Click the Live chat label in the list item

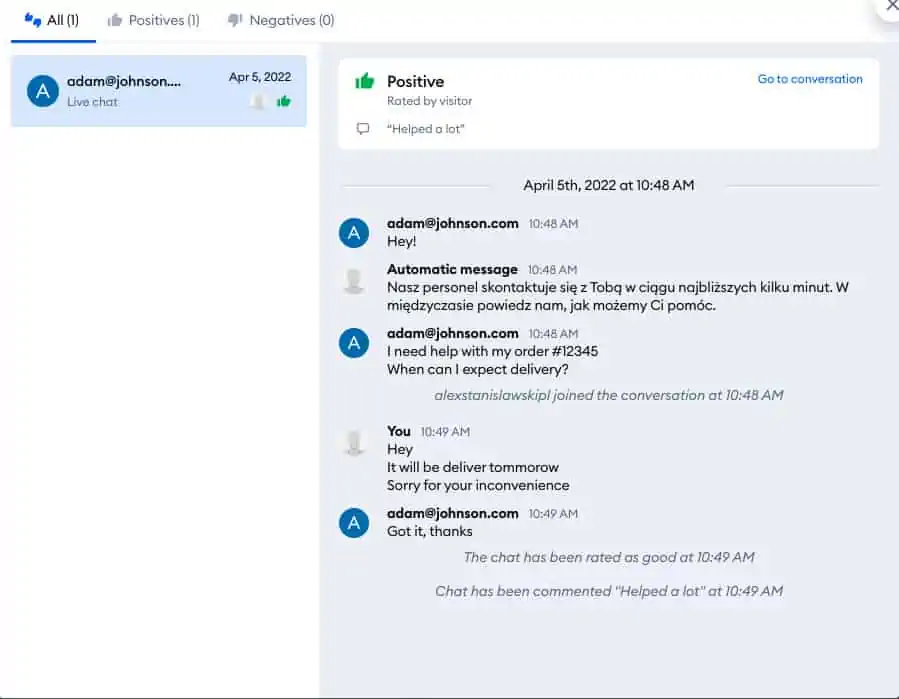92,102
